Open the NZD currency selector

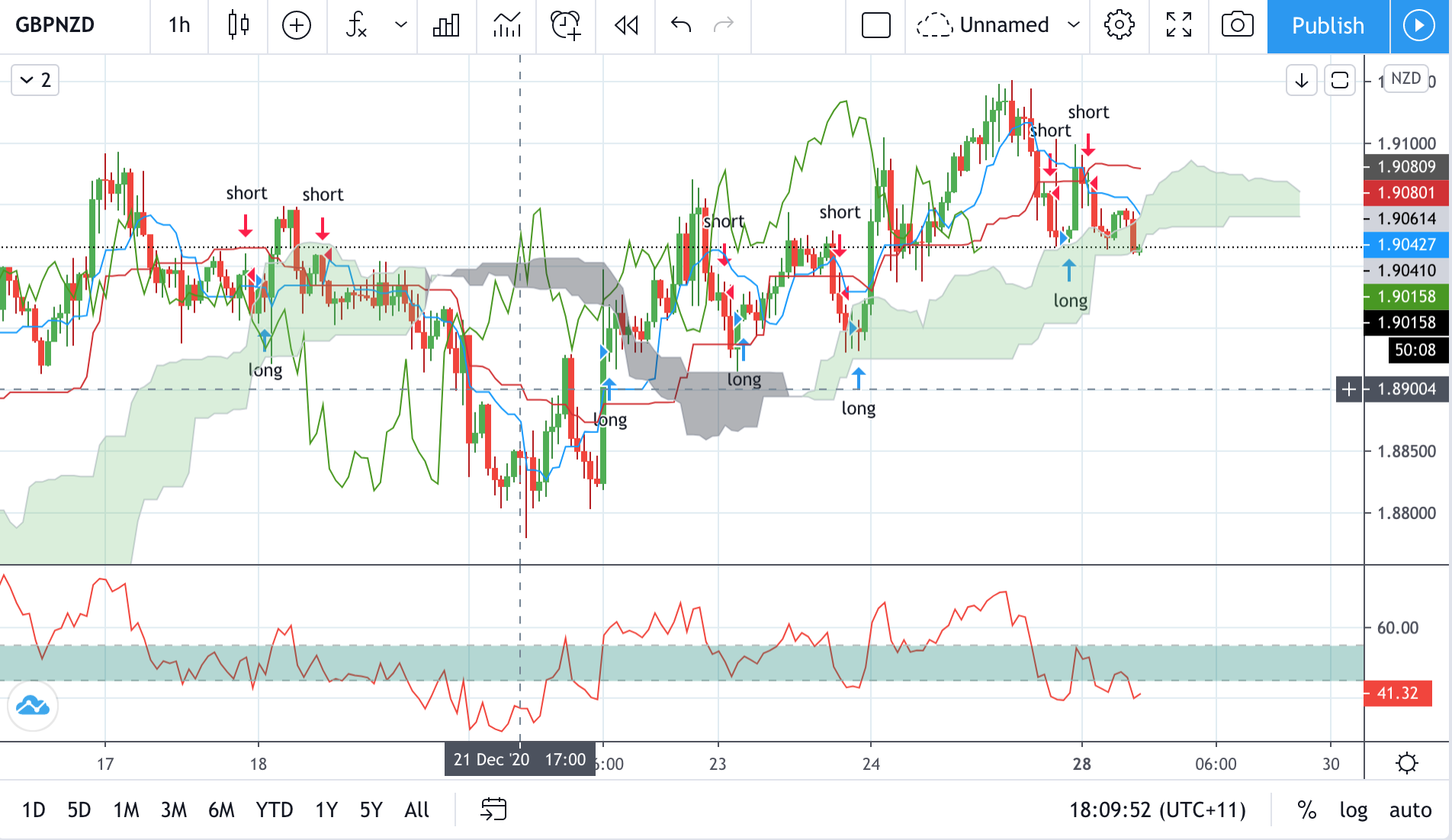point(1405,79)
